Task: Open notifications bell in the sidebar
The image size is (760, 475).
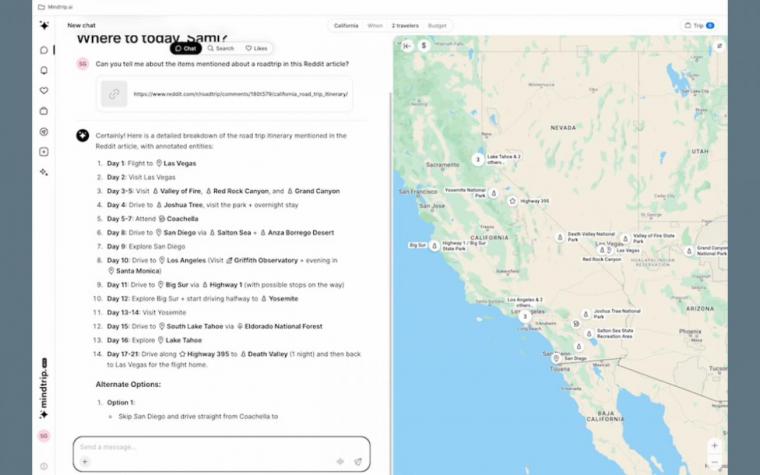Action: [x=44, y=71]
